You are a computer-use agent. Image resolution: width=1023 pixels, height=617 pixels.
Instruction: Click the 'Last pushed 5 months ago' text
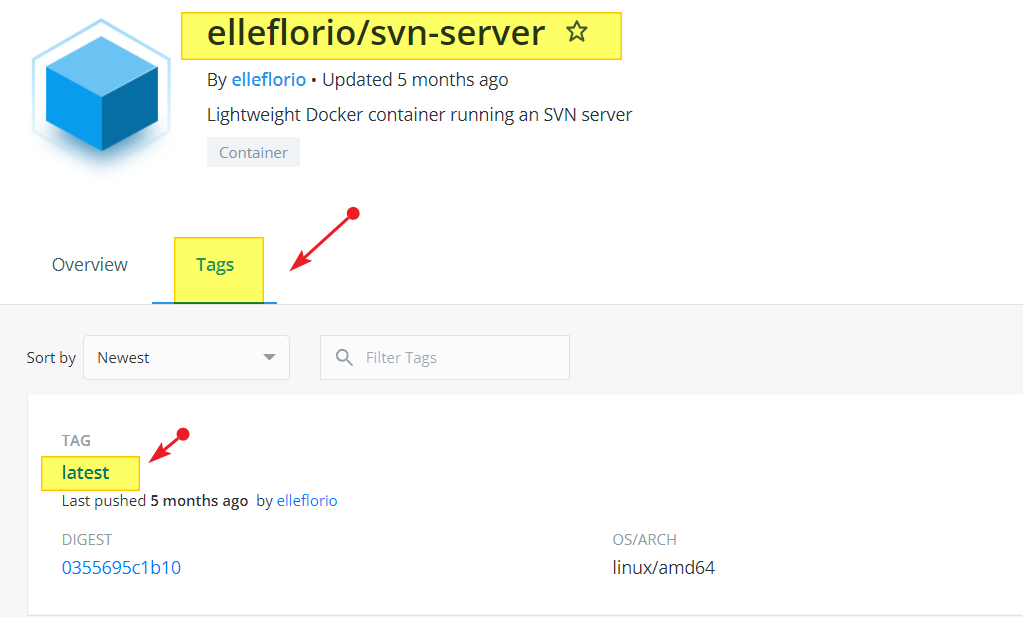(x=155, y=501)
